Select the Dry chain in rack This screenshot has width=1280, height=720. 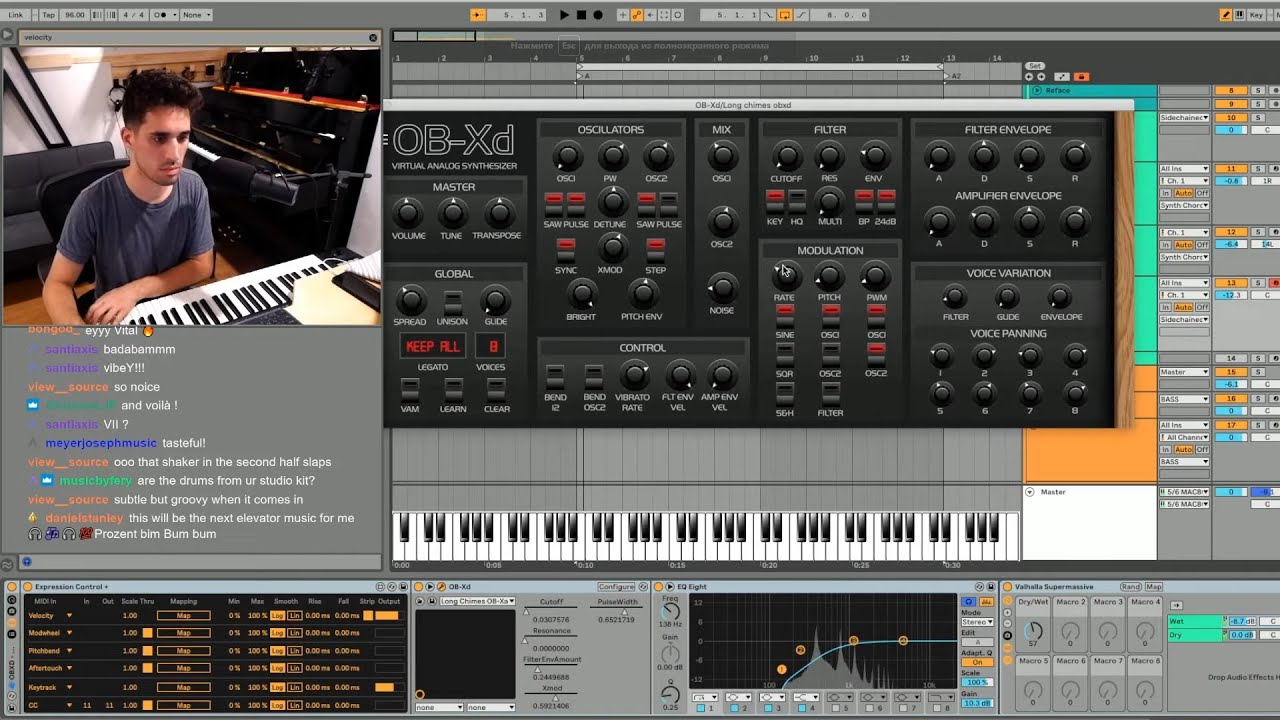[1197, 635]
